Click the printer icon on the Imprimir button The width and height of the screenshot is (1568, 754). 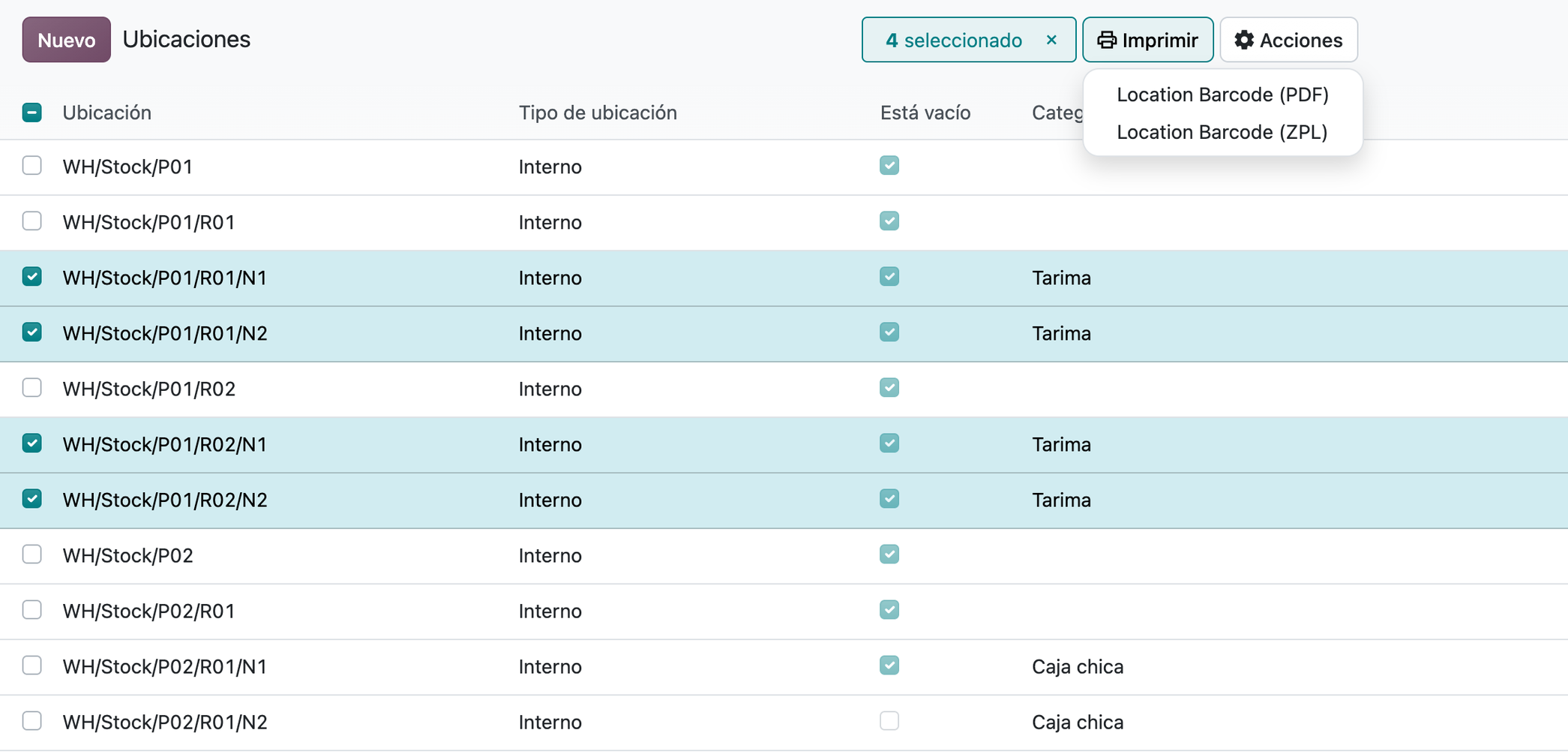tap(1107, 40)
